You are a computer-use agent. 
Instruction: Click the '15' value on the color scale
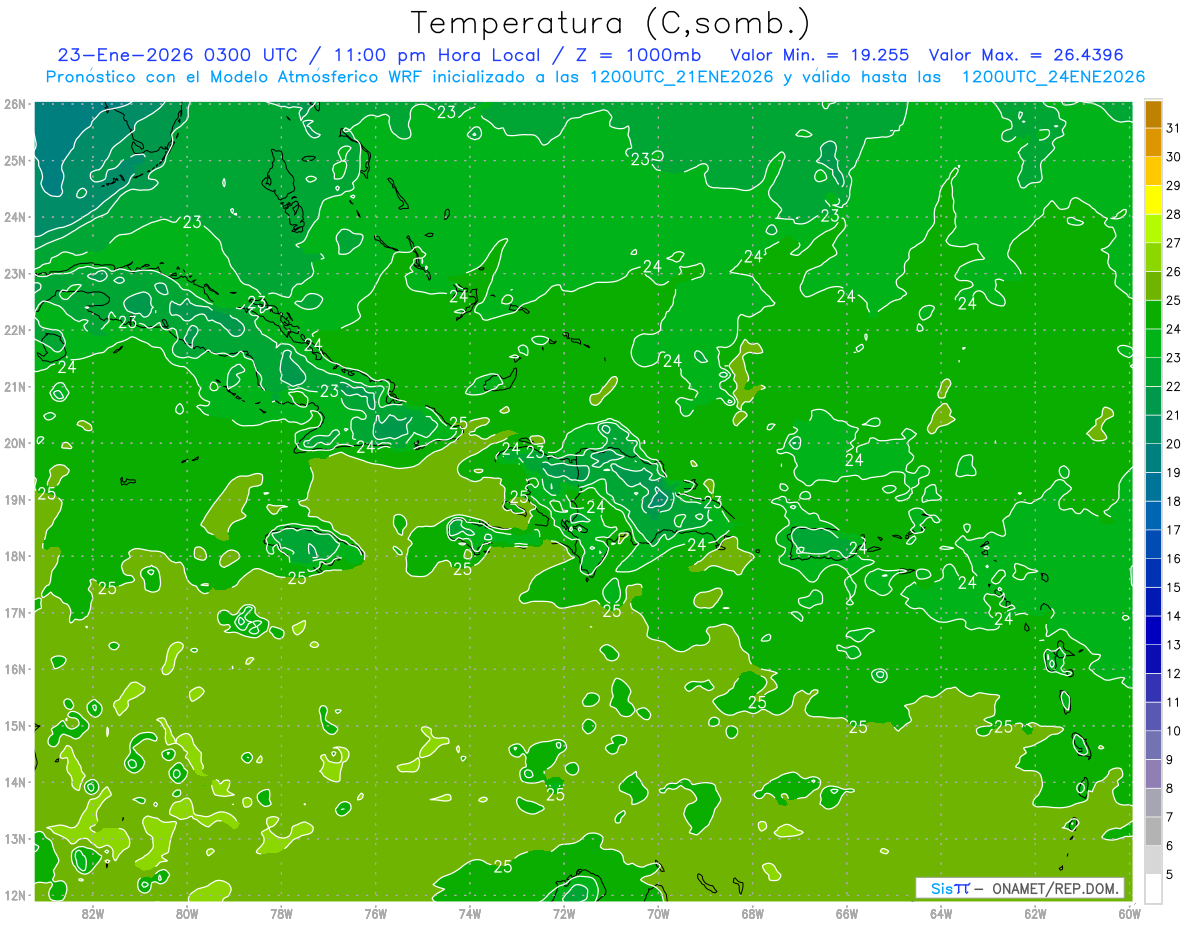(1174, 588)
